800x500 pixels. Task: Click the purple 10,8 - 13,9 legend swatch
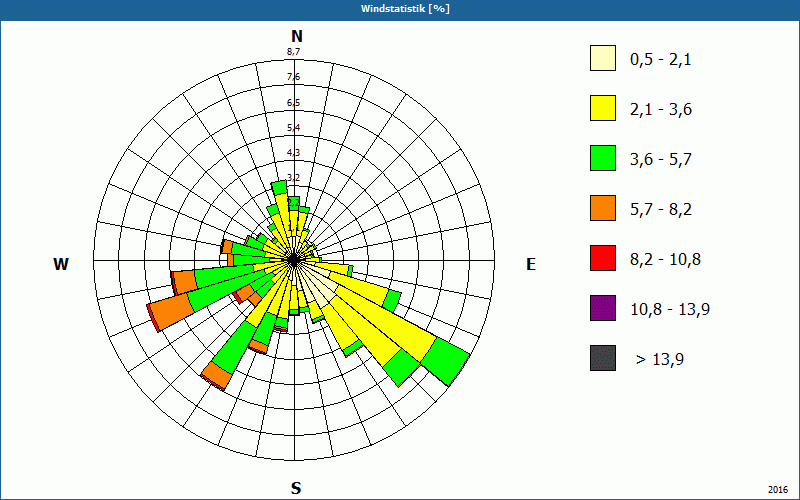pyautogui.click(x=603, y=308)
